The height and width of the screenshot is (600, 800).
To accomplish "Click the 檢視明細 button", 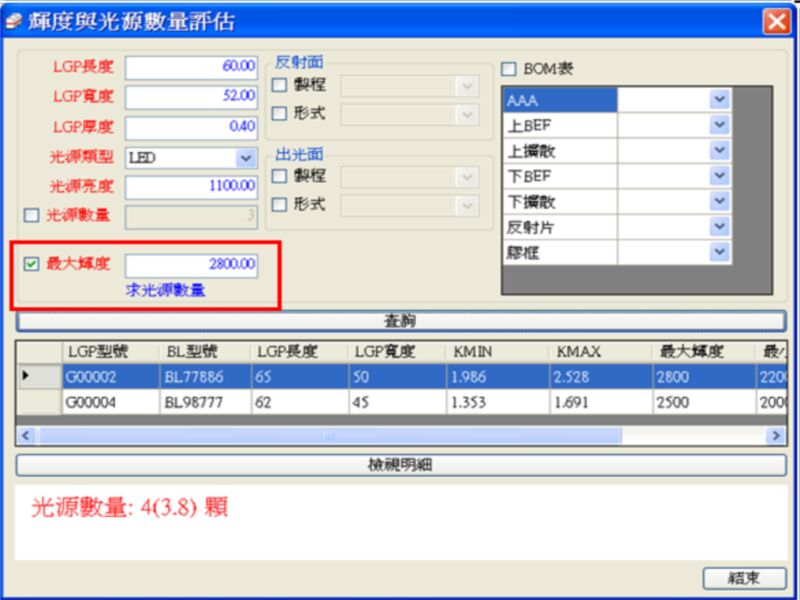I will (x=401, y=465).
